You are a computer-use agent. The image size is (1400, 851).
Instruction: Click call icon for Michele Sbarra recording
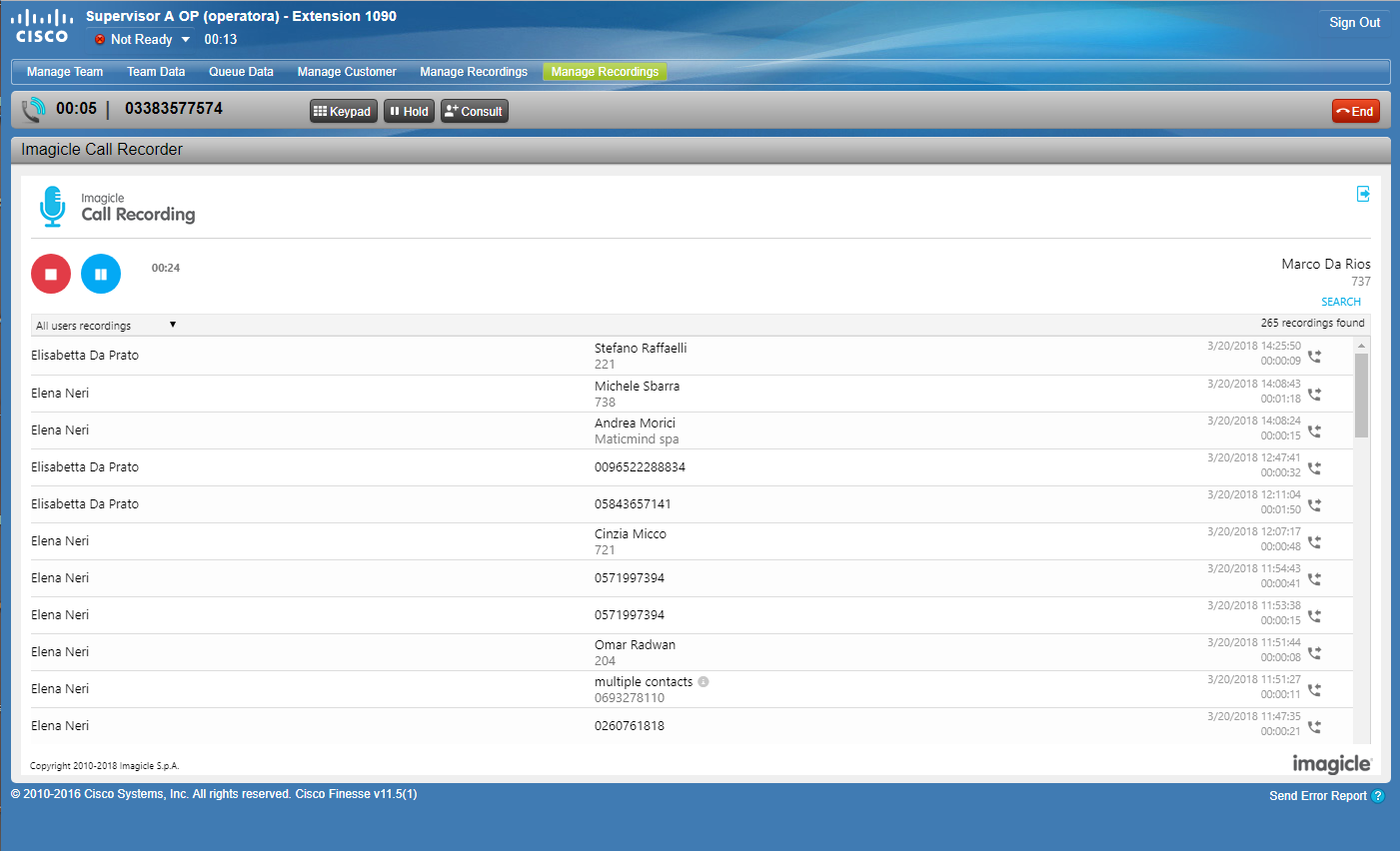coord(1314,395)
